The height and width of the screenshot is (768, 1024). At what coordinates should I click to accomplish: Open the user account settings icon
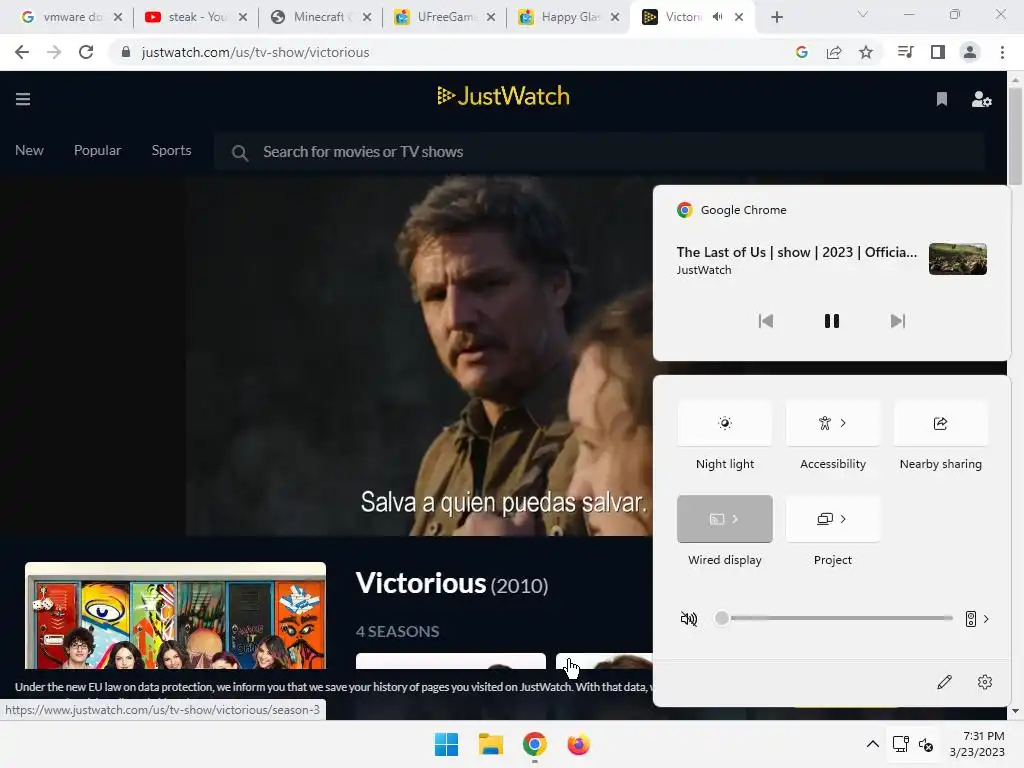pos(982,99)
